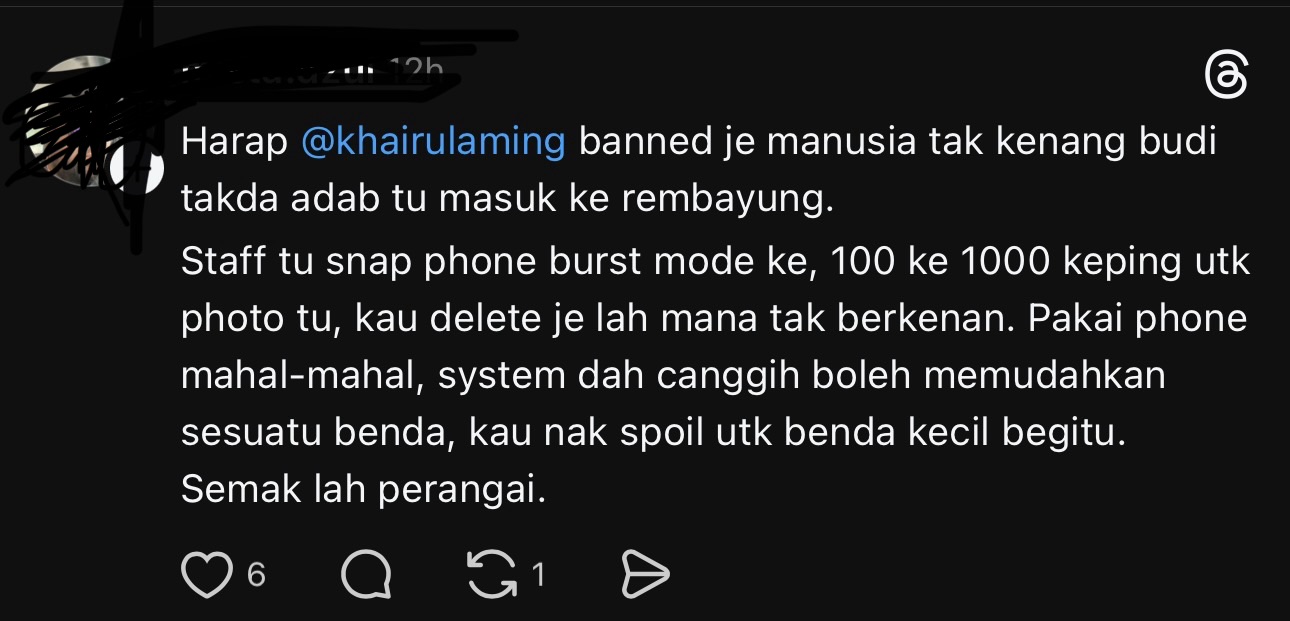Click the word 'Harap' at post start
Image resolution: width=1290 pixels, height=621 pixels.
234,142
